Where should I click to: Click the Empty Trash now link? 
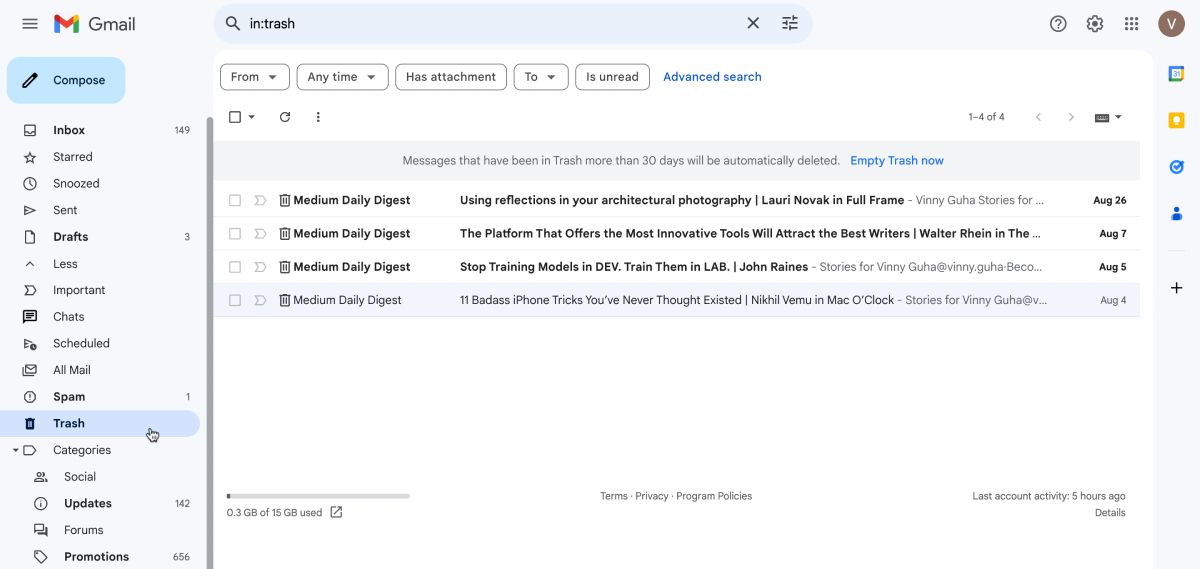896,160
